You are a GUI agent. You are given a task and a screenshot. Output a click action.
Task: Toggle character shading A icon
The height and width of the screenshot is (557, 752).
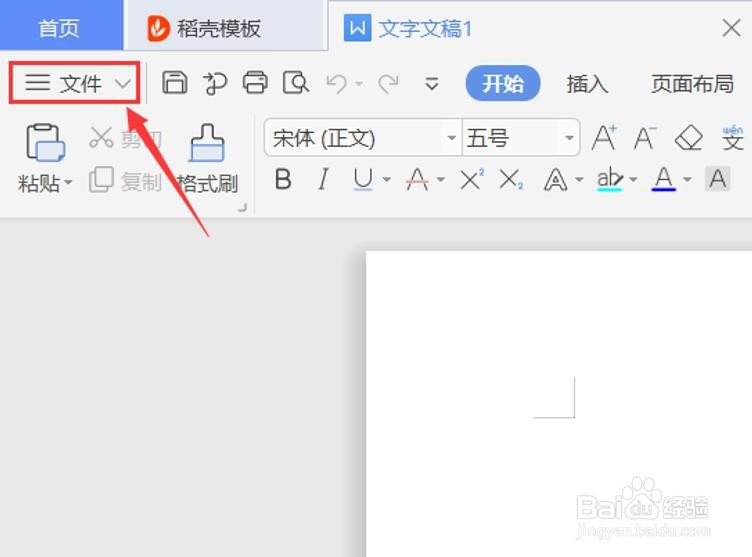[717, 179]
